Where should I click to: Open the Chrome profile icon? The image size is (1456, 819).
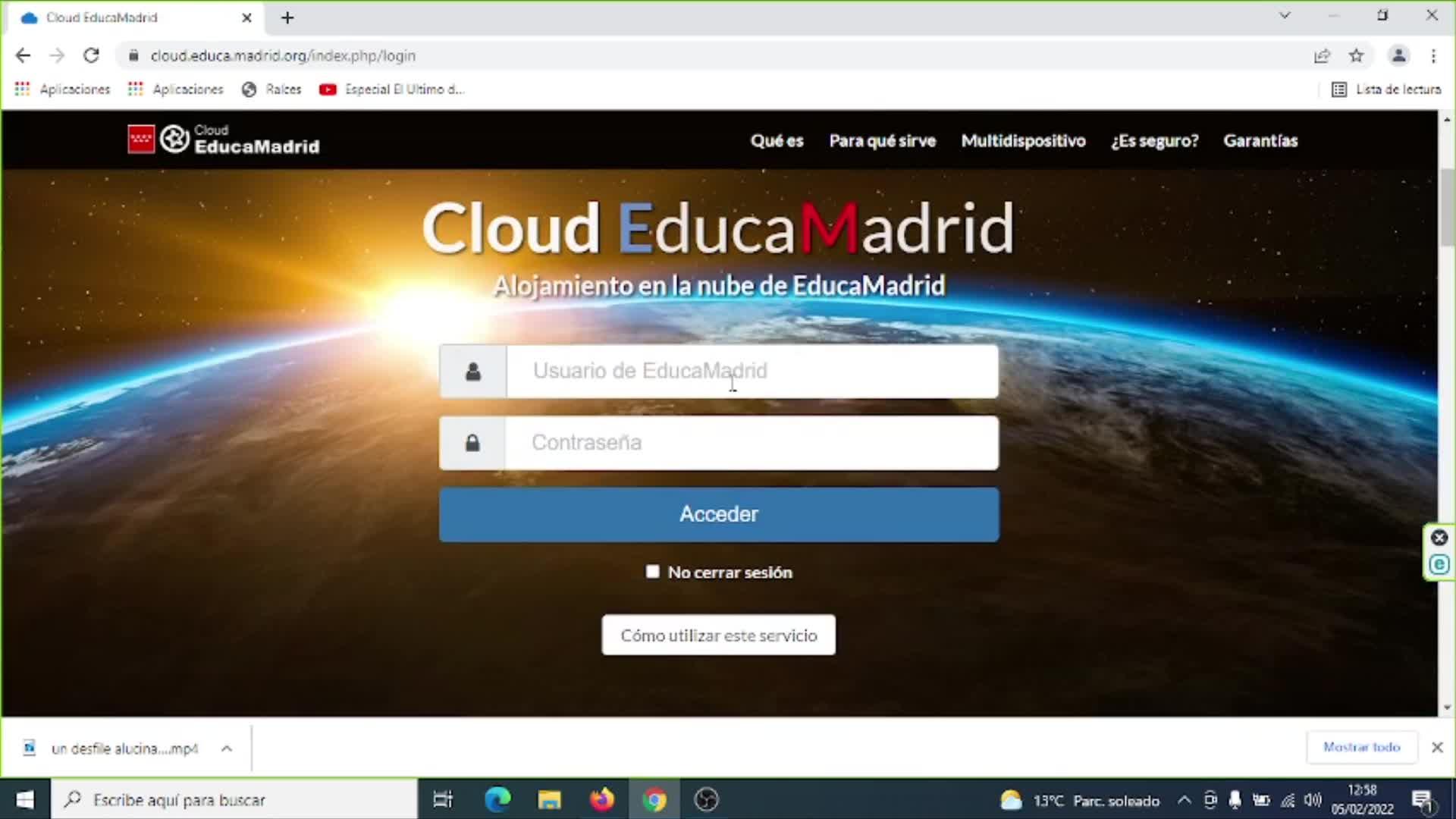[x=1398, y=55]
